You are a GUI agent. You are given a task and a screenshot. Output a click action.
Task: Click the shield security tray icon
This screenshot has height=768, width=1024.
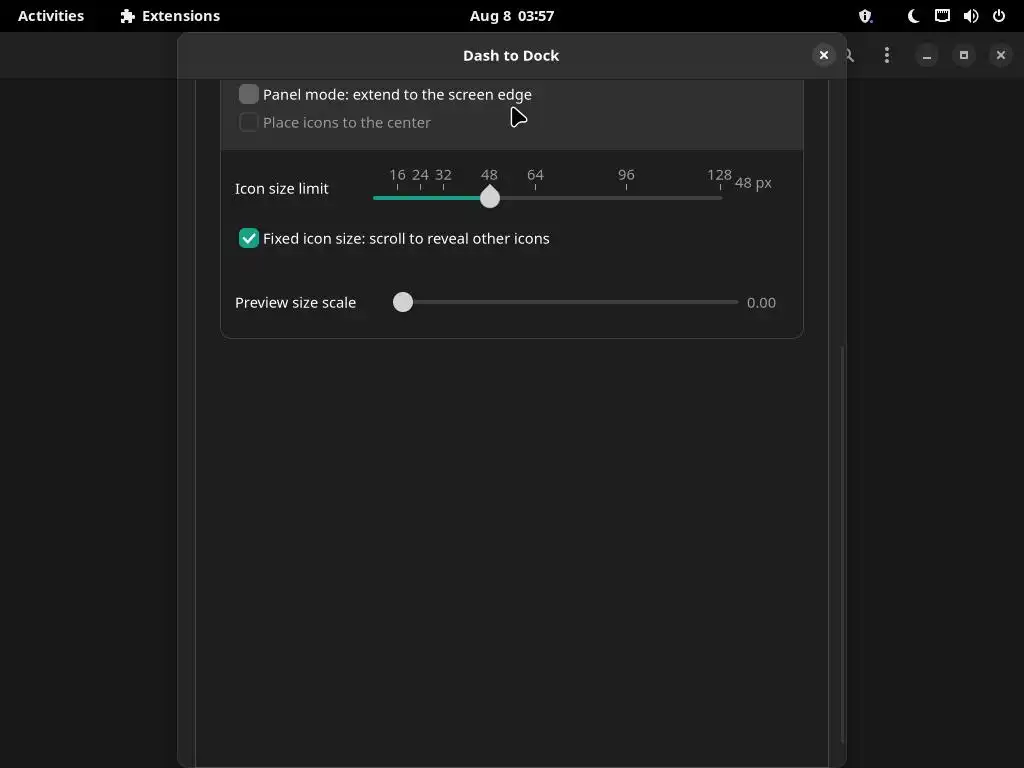[x=865, y=16]
